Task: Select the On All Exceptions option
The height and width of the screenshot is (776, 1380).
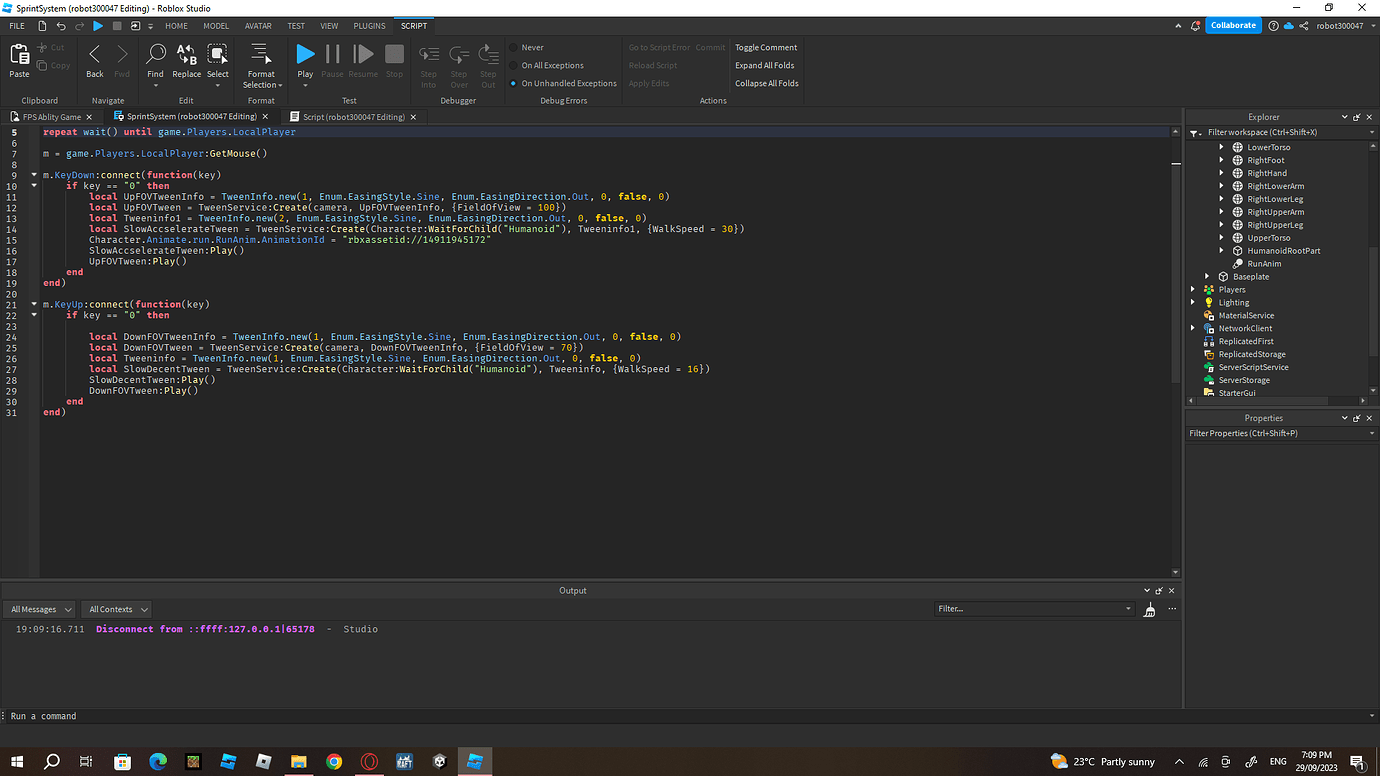Action: (546, 65)
